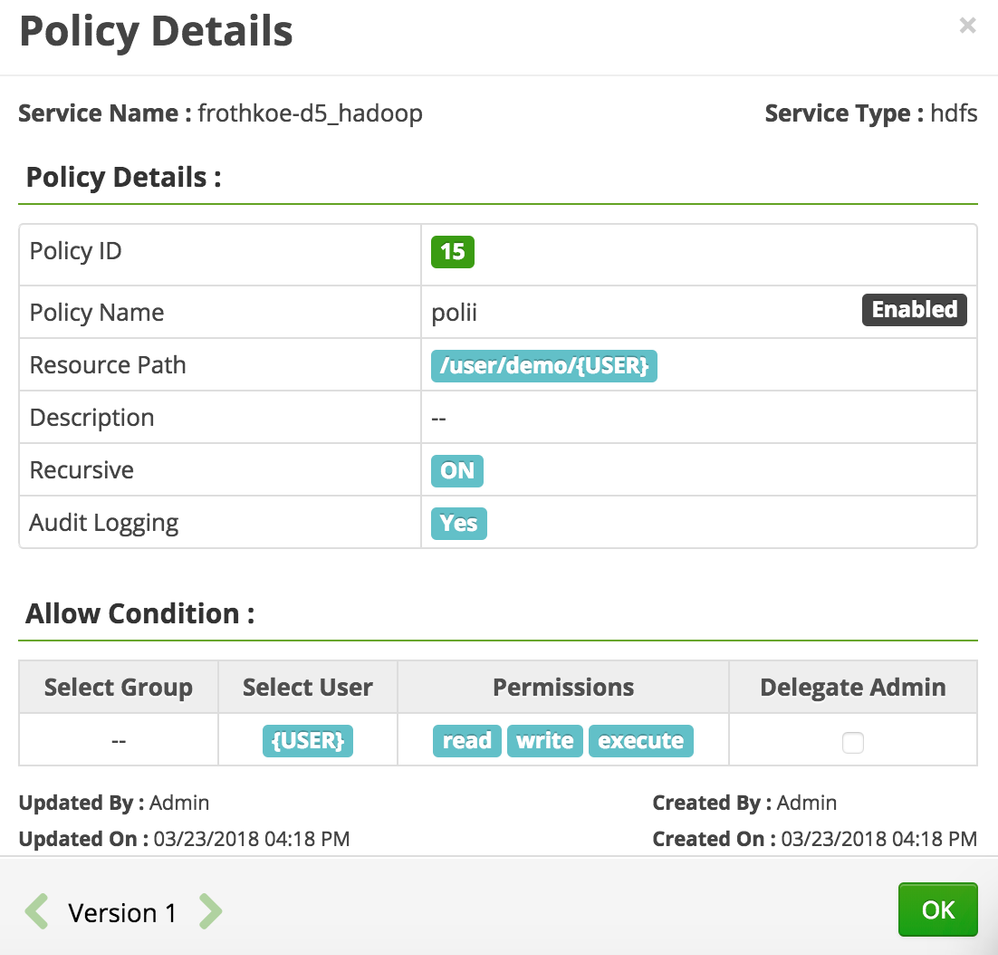This screenshot has width=998, height=955.
Task: Go to previous policy version arrow
Action: coord(37,911)
